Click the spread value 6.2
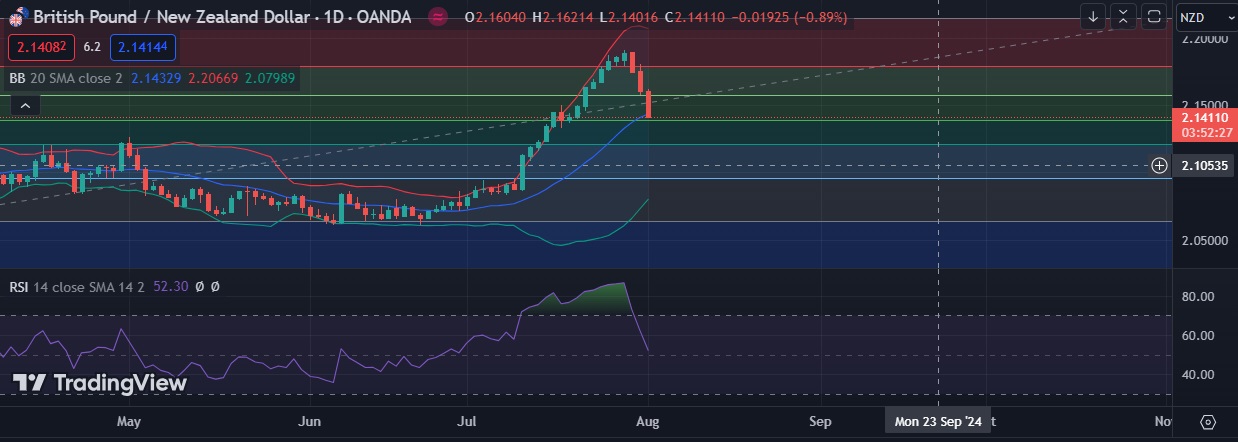Screen dimensions: 1238x442 coord(92,46)
